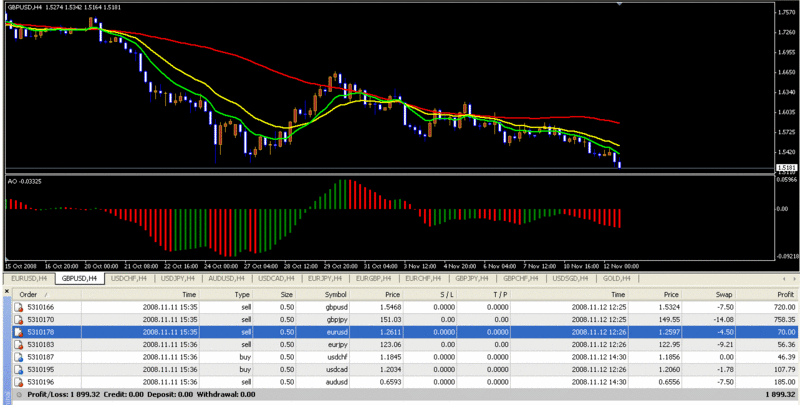Click the buy order icon beside 5310187
The image size is (800, 405).
pos(18,357)
